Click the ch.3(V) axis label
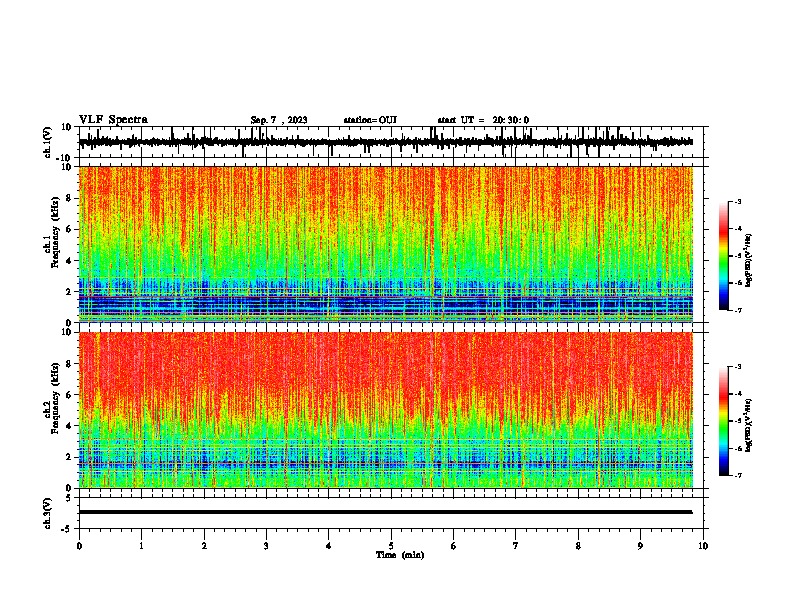The width and height of the screenshot is (792, 612). tap(48, 513)
